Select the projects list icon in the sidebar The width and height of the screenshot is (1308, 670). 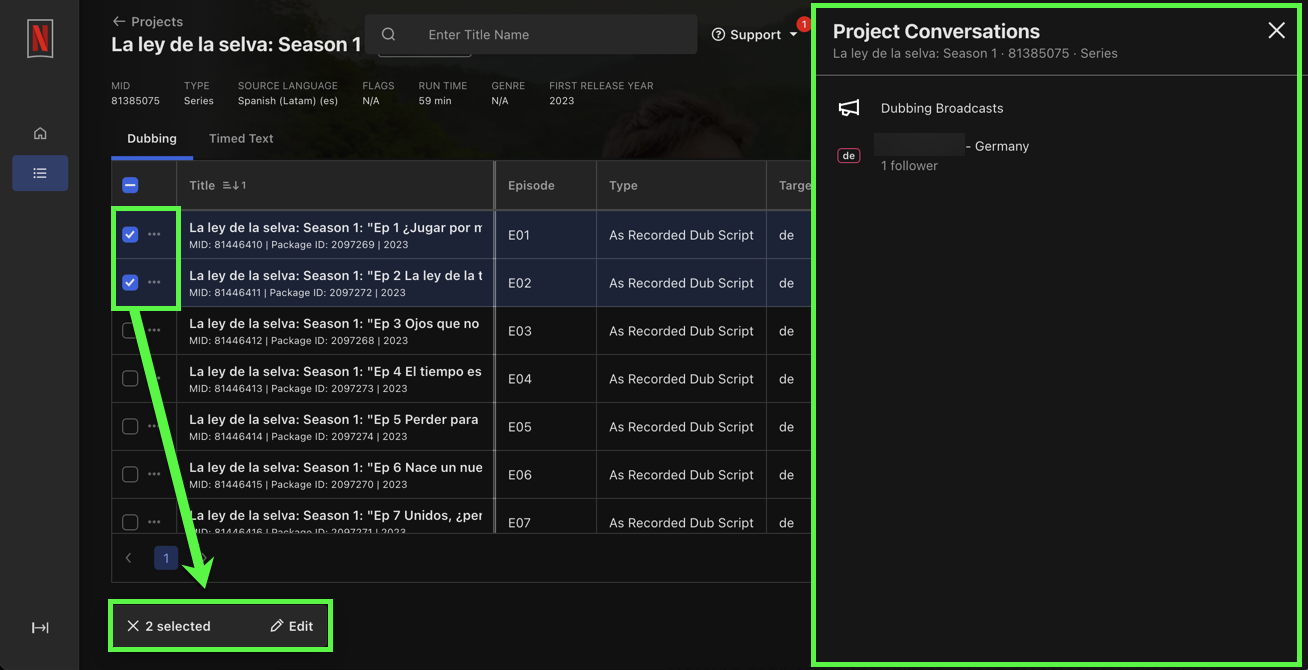pos(40,173)
